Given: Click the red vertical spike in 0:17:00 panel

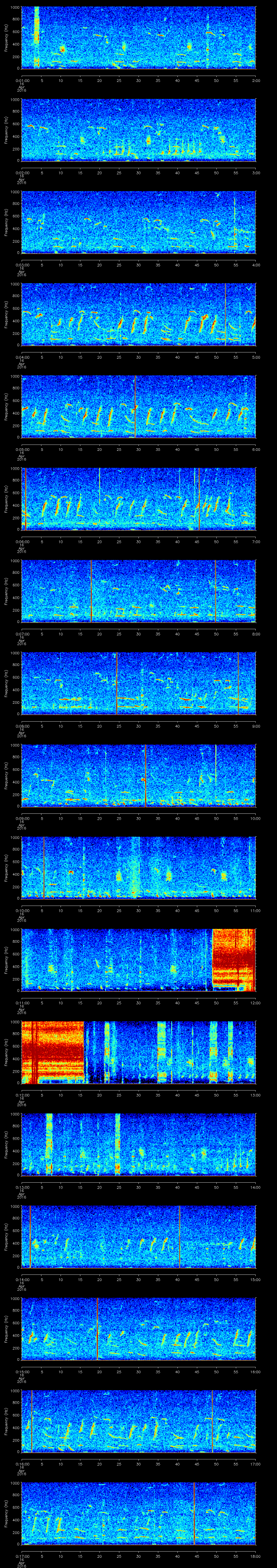Looking at the screenshot, I should [194, 1514].
